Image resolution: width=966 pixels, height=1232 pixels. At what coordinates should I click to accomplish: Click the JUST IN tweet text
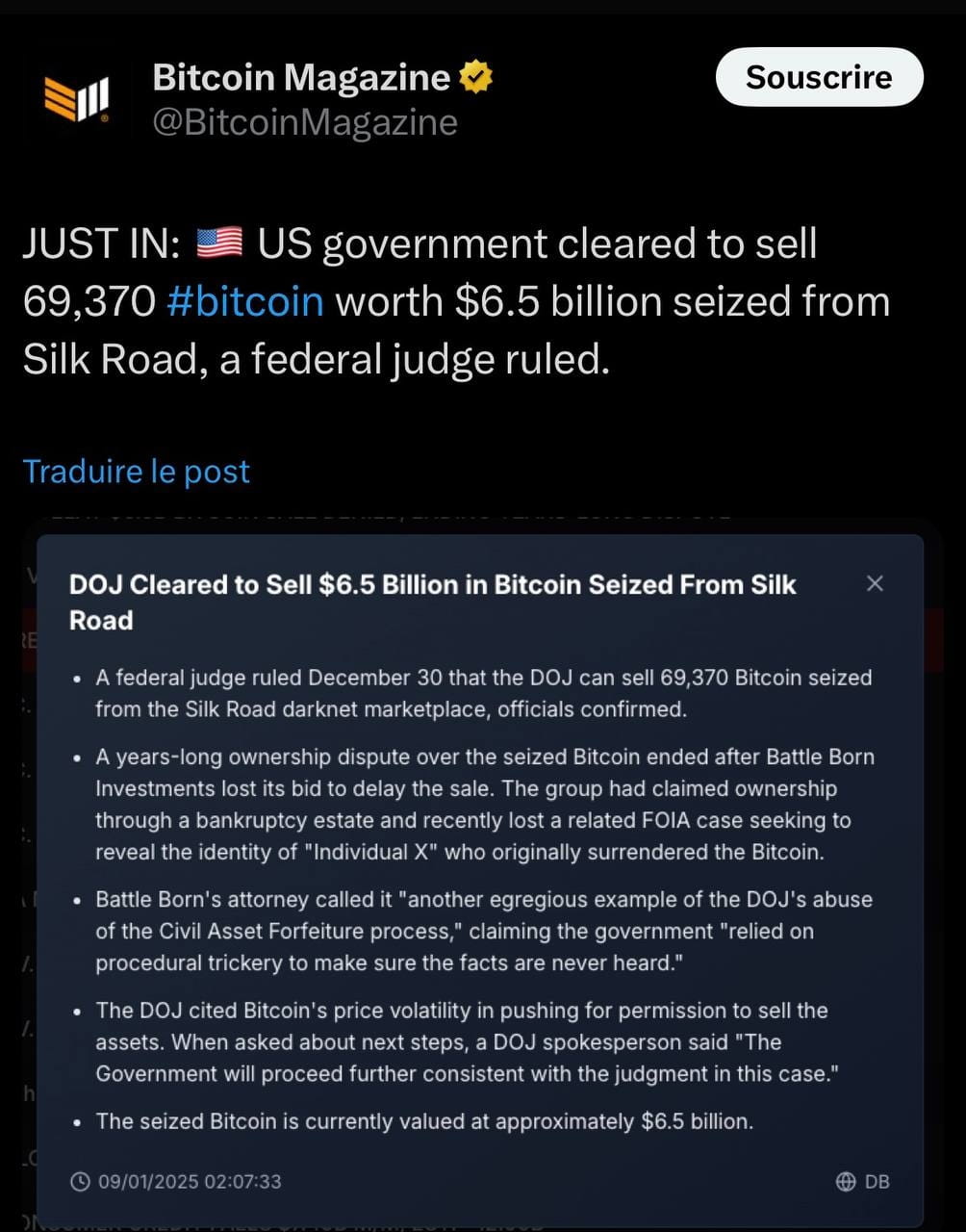(456, 300)
